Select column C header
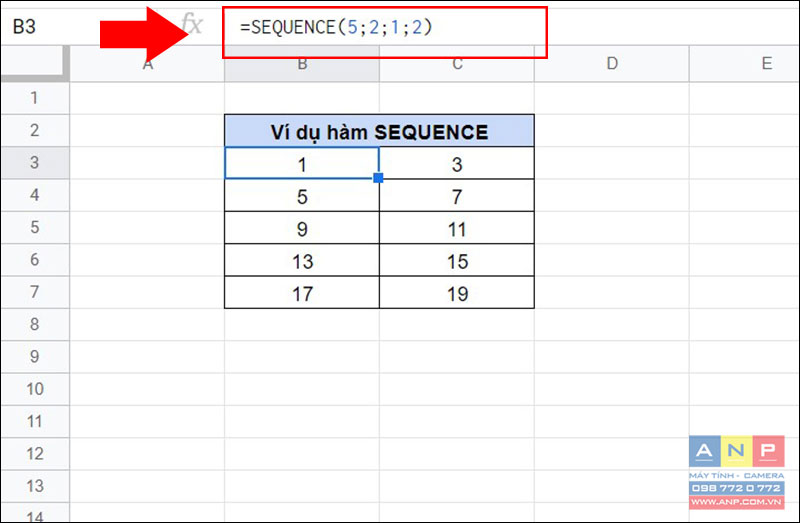The width and height of the screenshot is (800, 523). [457, 63]
